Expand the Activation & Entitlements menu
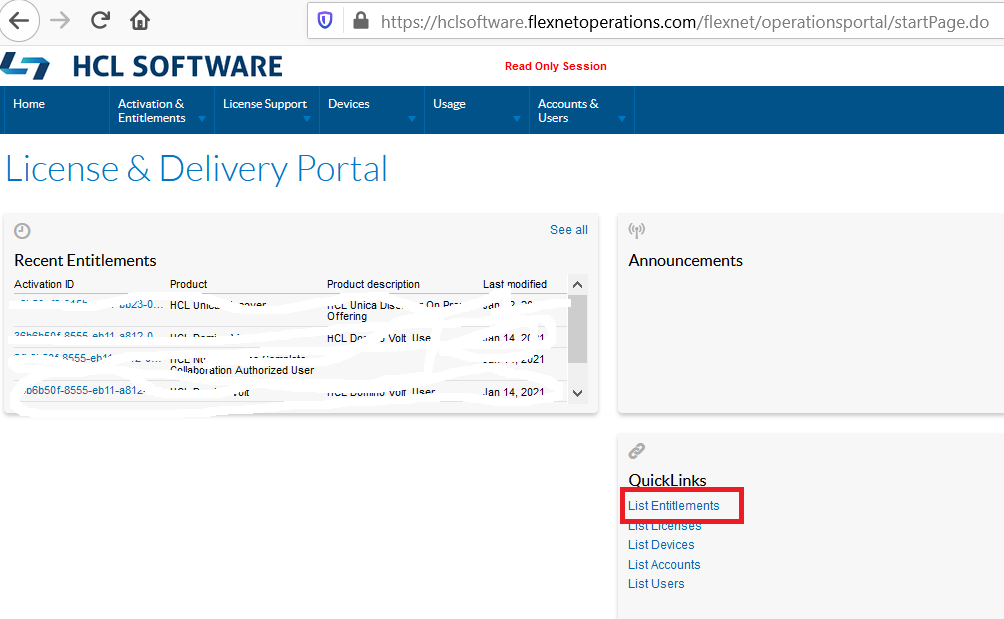This screenshot has width=1004, height=619. 160,110
